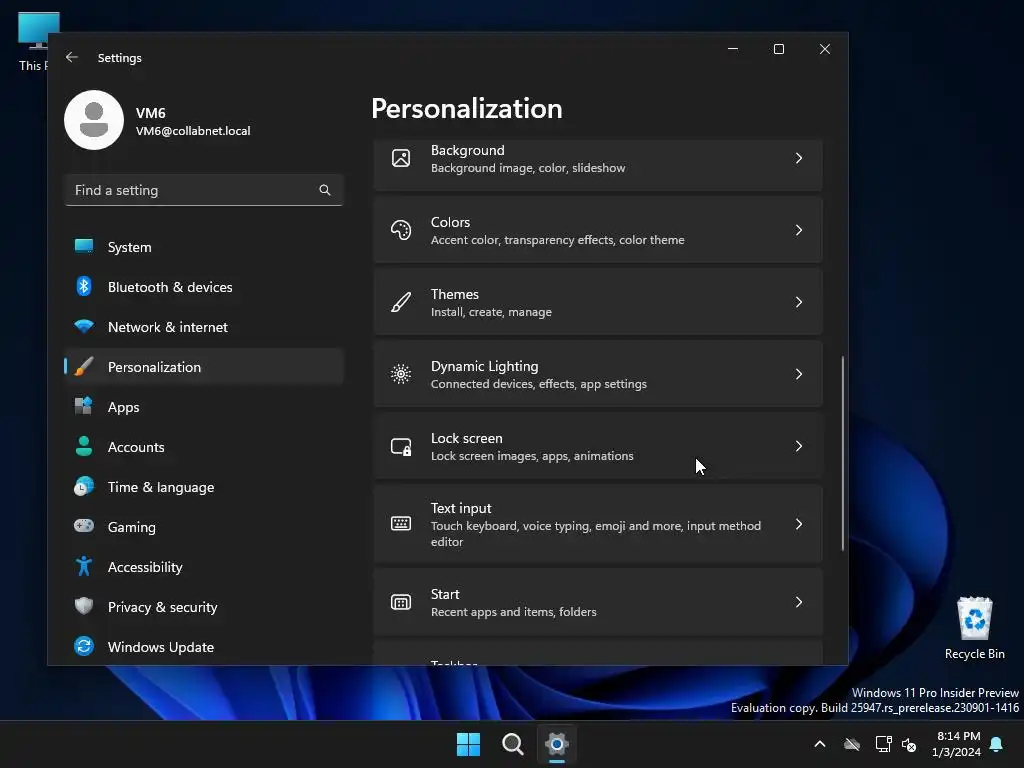1024x768 pixels.
Task: Click the Find a setting search field
Action: coord(204,190)
